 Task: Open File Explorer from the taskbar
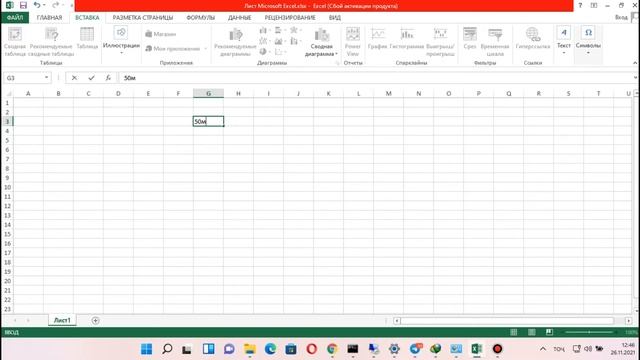[x=249, y=349]
